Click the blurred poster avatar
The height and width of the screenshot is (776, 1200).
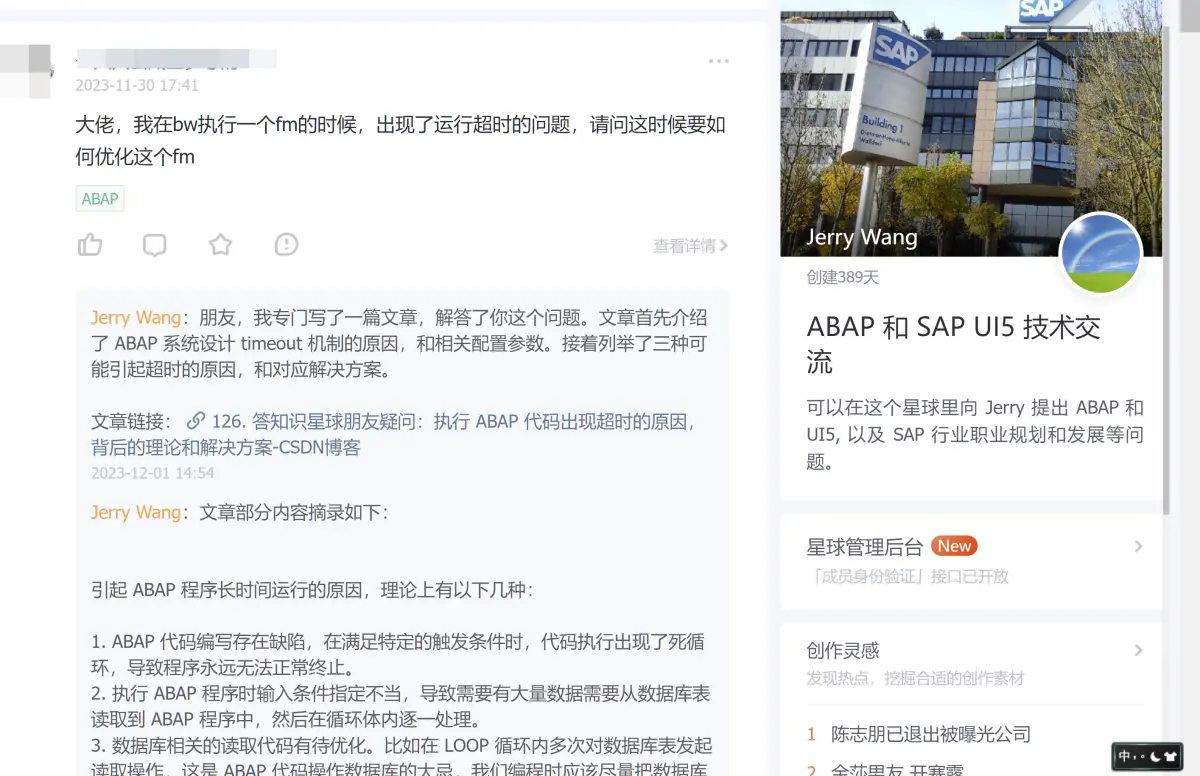coord(26,70)
